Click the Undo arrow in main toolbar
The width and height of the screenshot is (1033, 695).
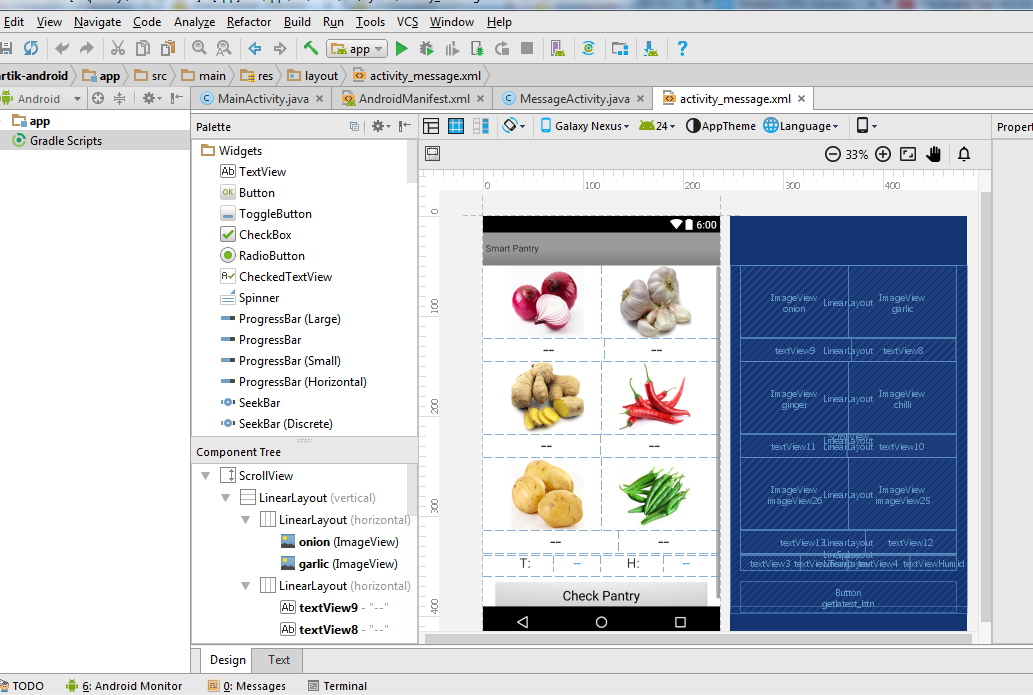pos(63,48)
